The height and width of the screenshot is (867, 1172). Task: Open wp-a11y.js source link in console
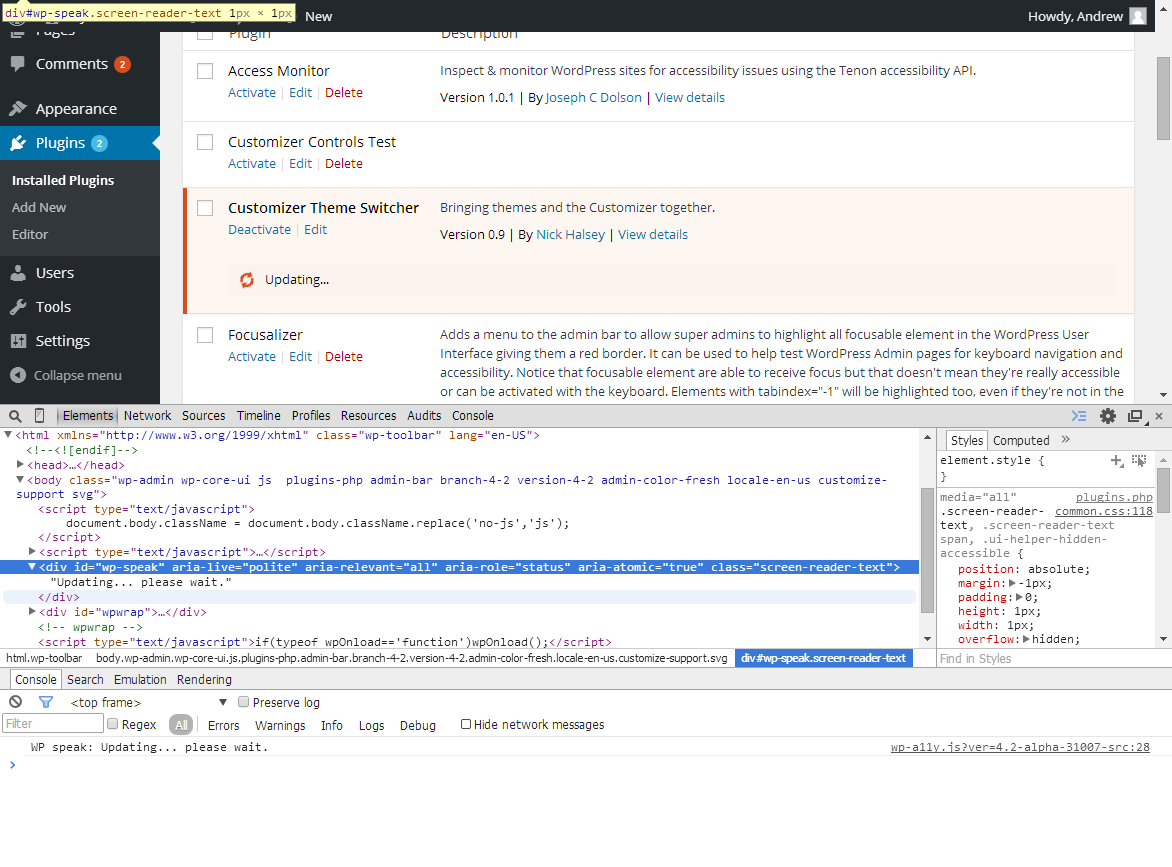click(1020, 747)
